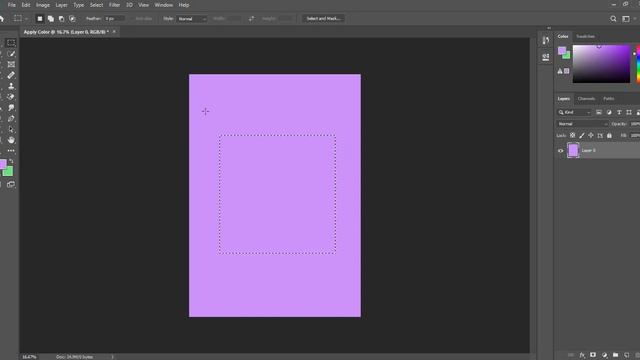Click the Add to selection mode icon
Viewport: 640px width, 360px height.
[x=51, y=19]
